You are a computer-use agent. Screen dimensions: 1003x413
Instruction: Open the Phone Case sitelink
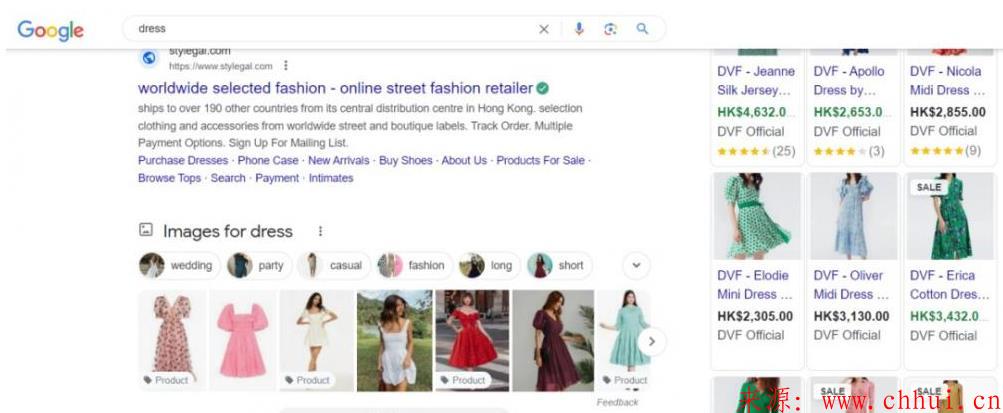(268, 160)
